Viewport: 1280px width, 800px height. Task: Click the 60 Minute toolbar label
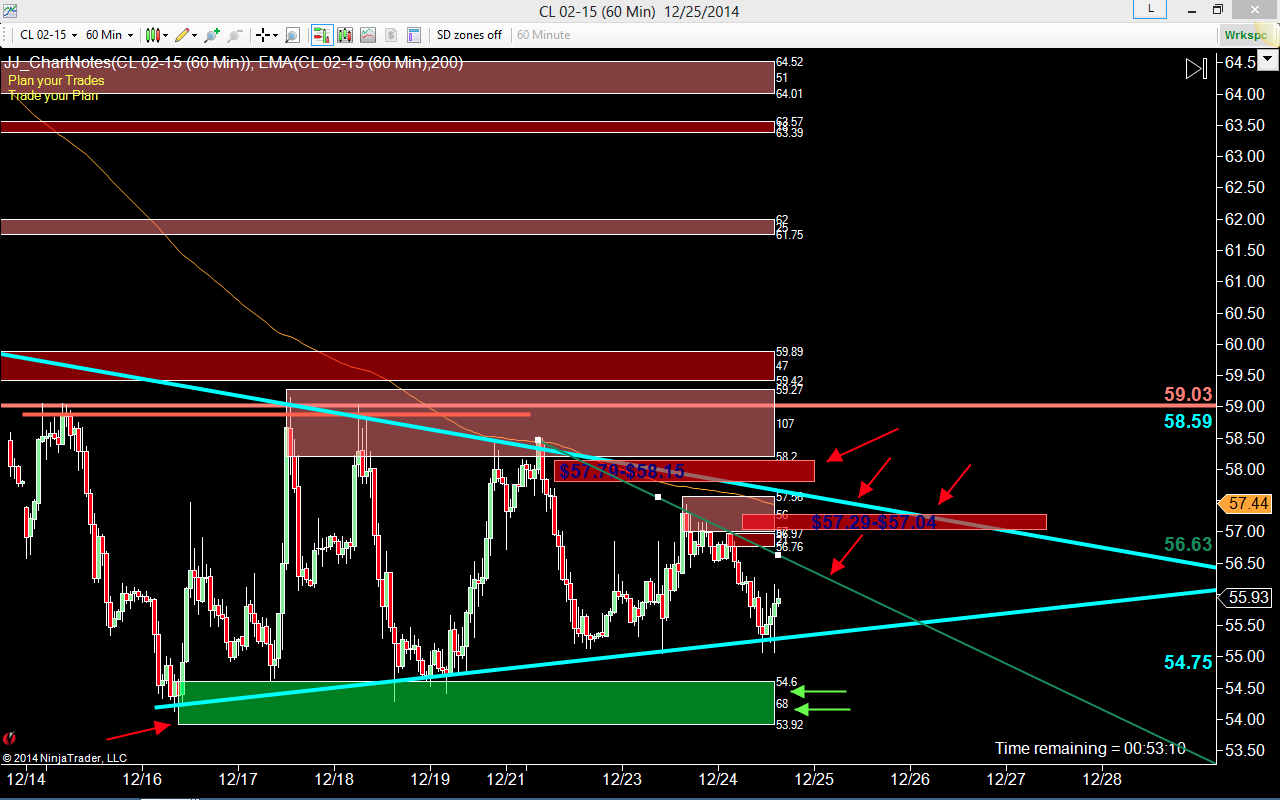[543, 35]
